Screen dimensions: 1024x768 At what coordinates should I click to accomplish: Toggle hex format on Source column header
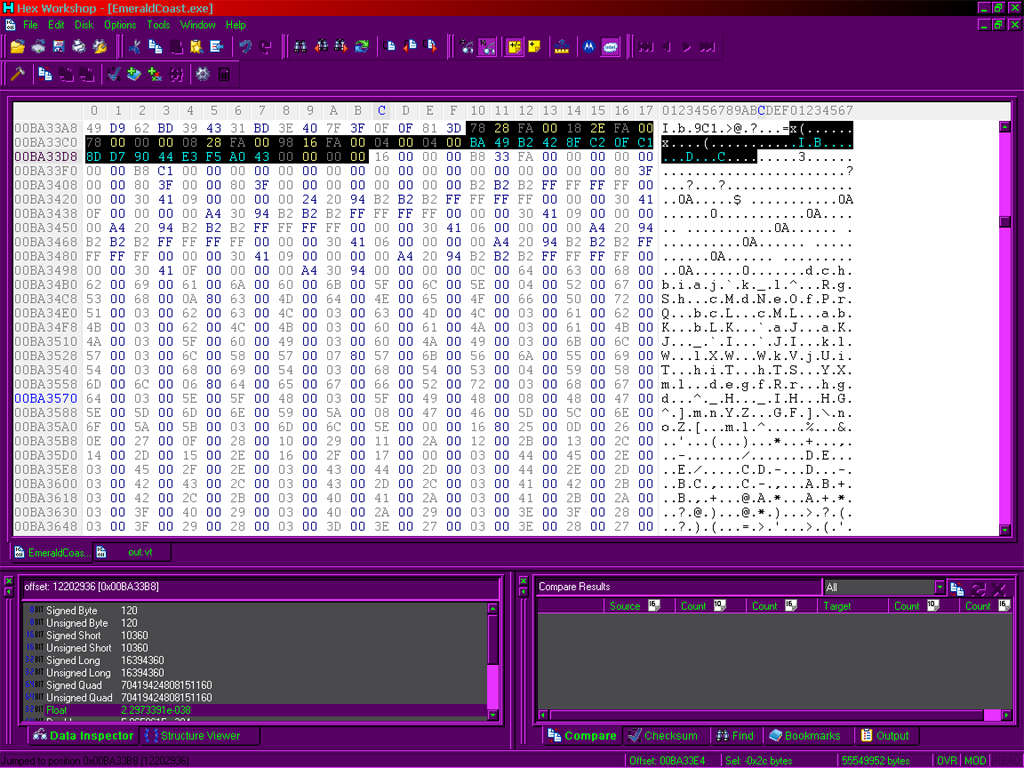pyautogui.click(x=654, y=606)
